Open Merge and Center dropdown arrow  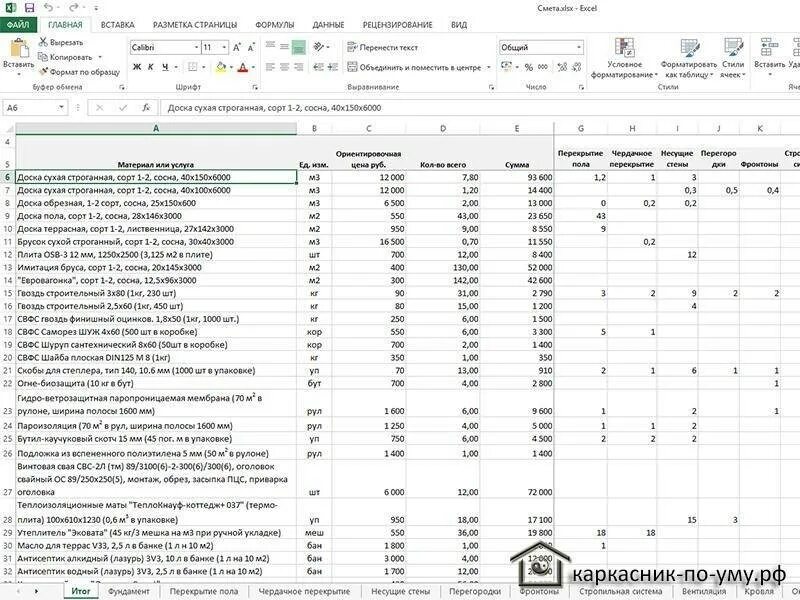tap(489, 67)
